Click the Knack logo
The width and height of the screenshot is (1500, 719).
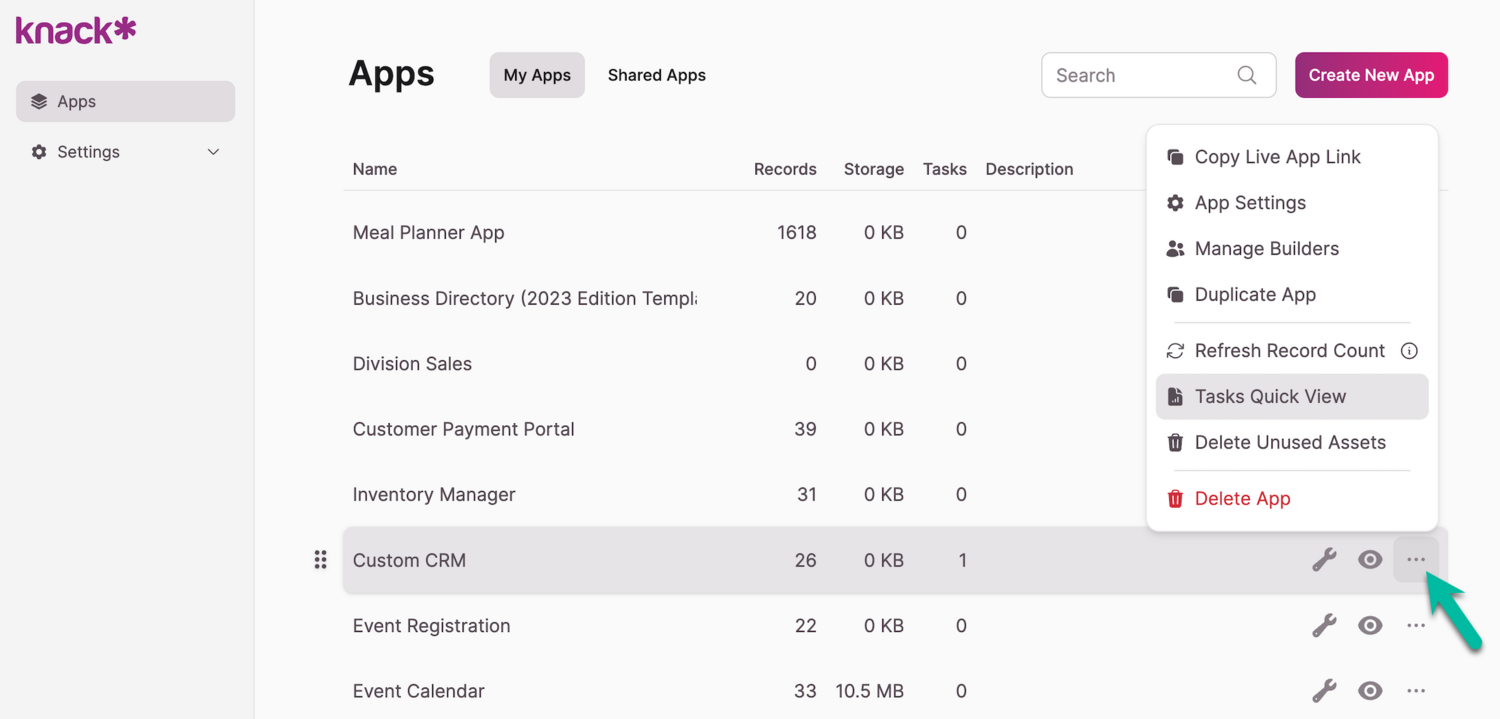point(76,31)
